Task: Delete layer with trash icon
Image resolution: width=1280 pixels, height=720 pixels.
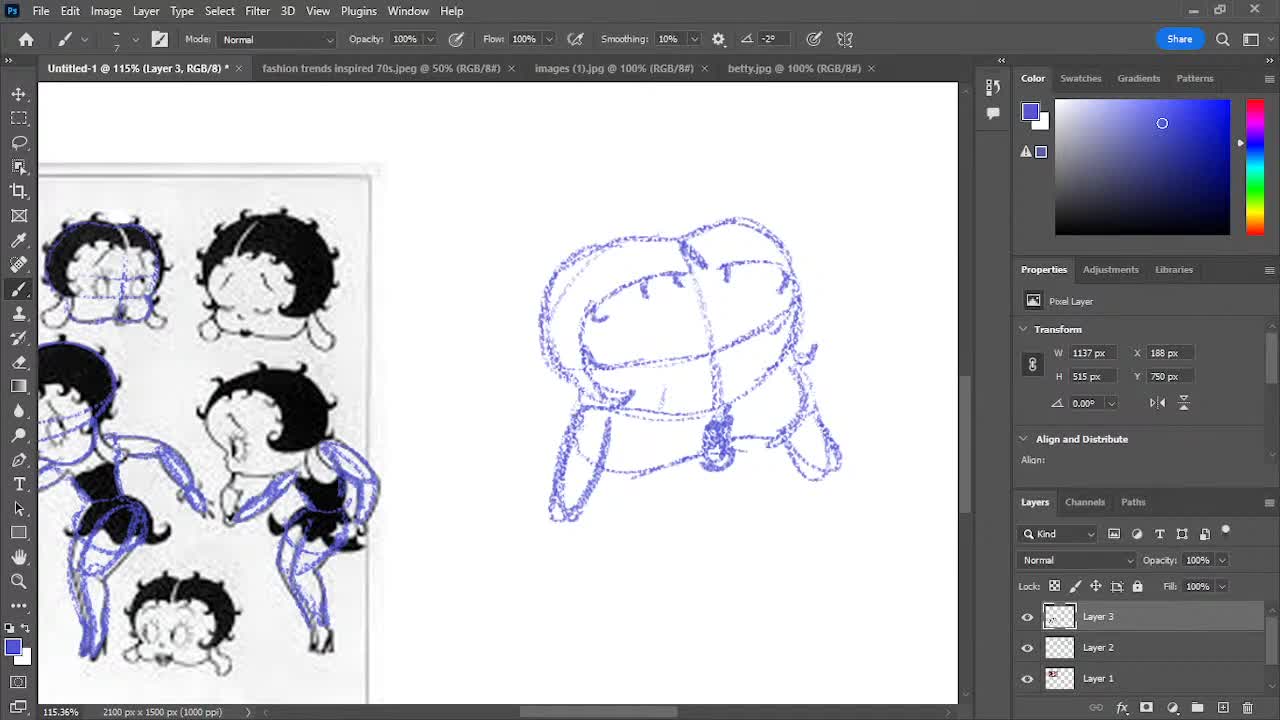Action: tap(1247, 708)
